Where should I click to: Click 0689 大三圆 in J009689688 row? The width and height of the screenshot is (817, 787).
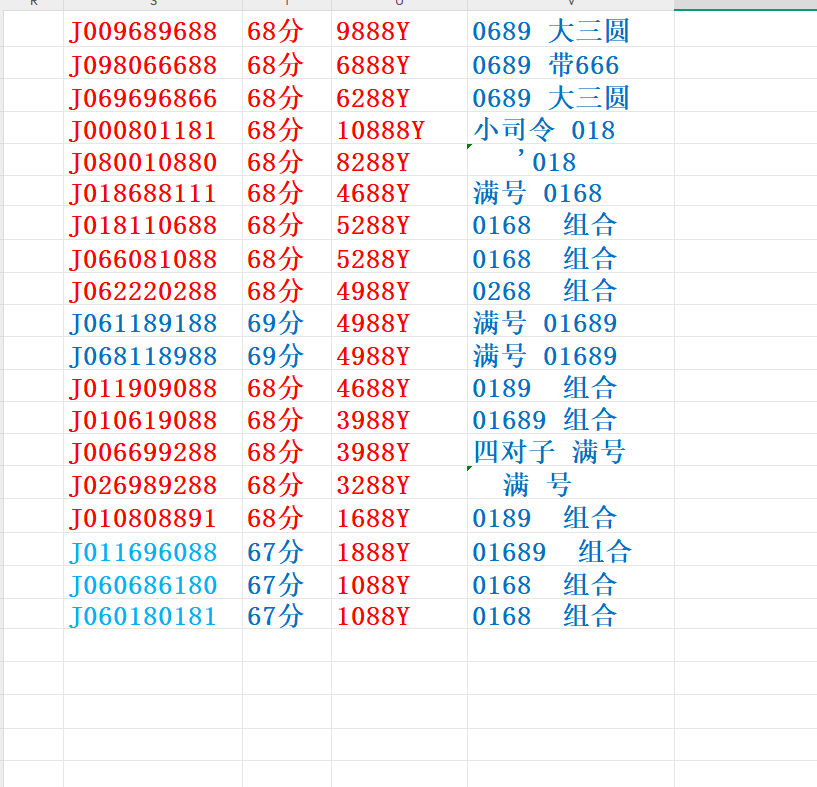571,29
